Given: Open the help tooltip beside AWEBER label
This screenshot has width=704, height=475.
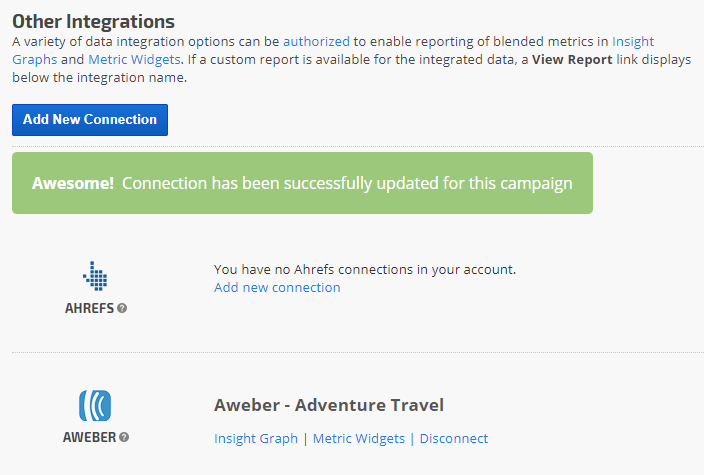Looking at the screenshot, I should click(x=125, y=437).
